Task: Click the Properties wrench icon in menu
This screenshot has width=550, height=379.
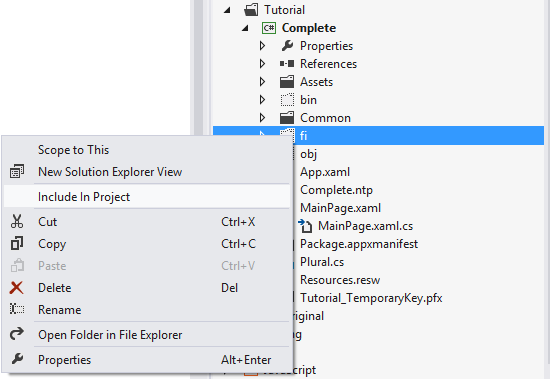Action: click(17, 359)
